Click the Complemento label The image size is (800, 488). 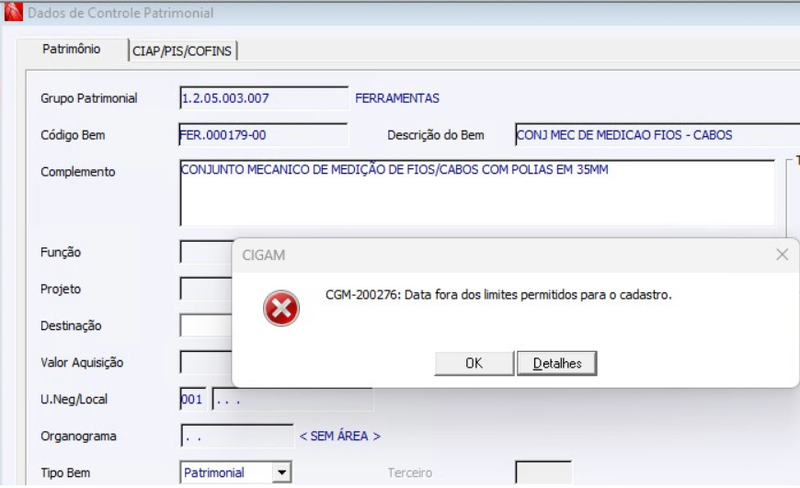(78, 172)
